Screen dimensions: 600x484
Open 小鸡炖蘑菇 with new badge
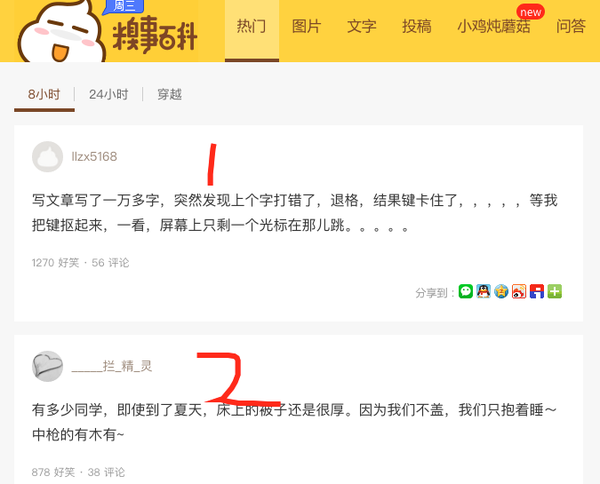click(x=494, y=27)
